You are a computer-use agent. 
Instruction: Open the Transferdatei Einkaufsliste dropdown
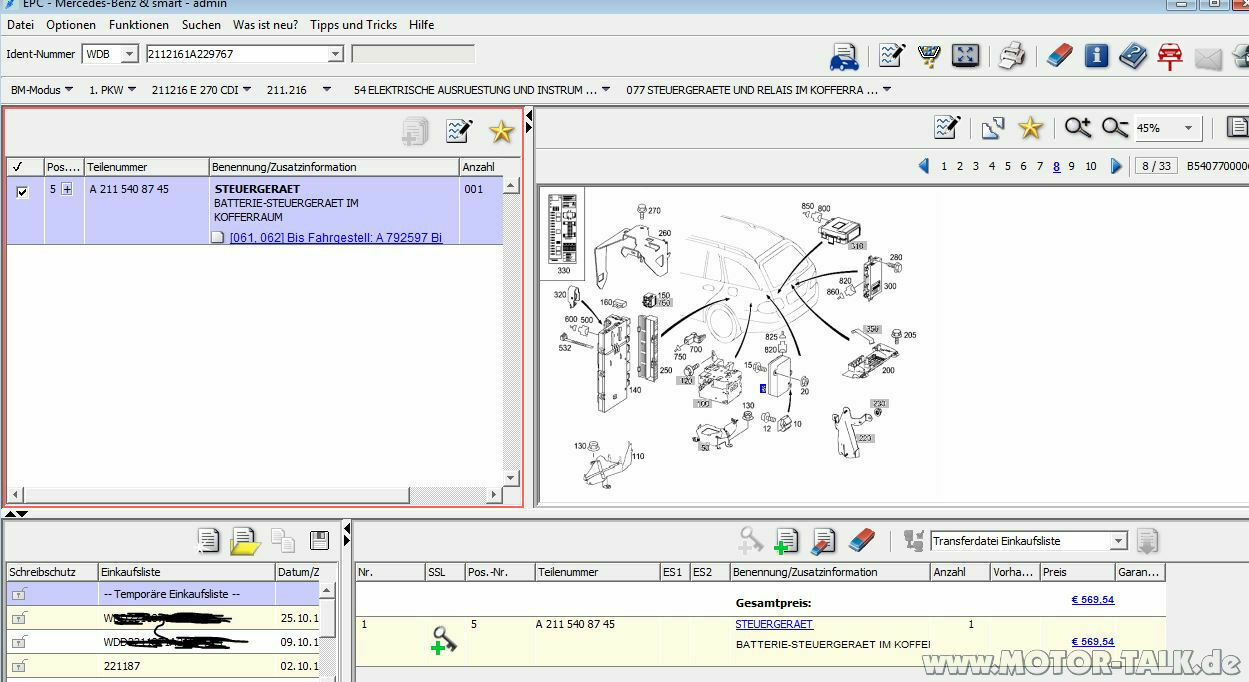pyautogui.click(x=1118, y=541)
